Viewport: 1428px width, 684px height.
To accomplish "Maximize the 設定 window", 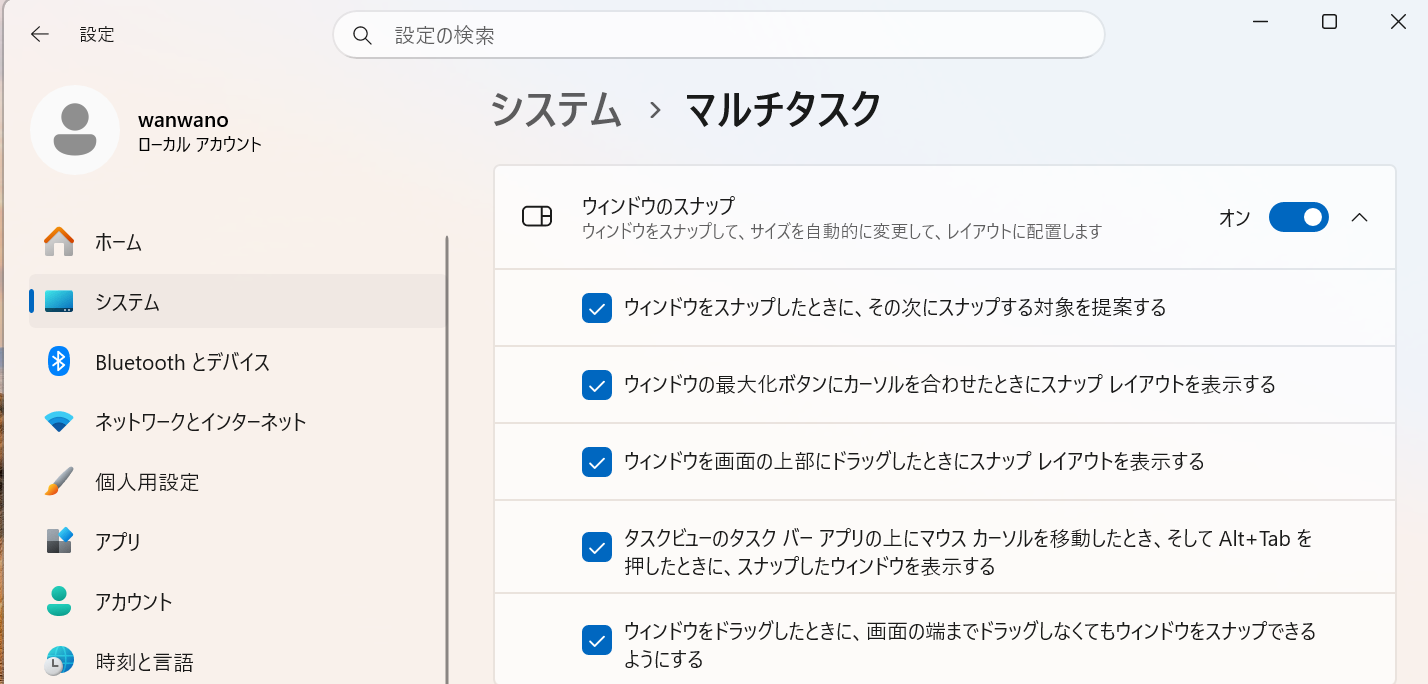I will [x=1329, y=21].
